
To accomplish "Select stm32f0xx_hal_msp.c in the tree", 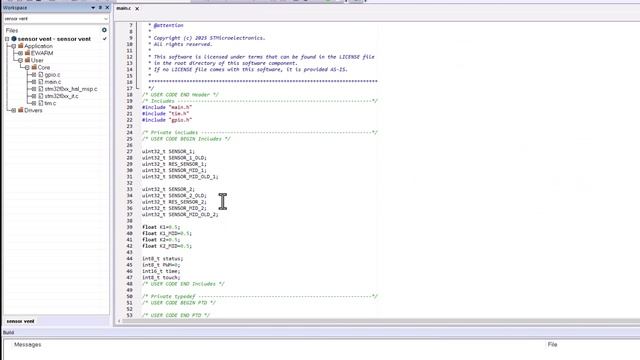I will coord(71,89).
